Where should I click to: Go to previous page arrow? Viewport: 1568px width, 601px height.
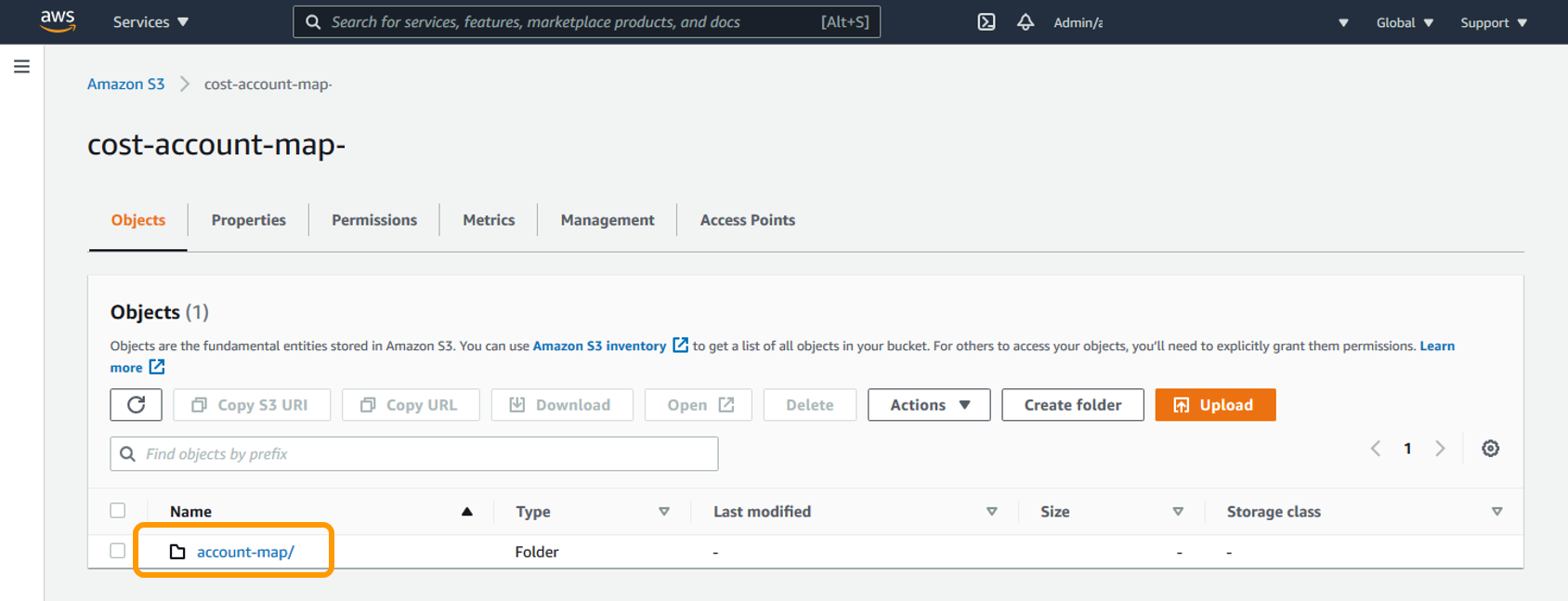point(1376,449)
